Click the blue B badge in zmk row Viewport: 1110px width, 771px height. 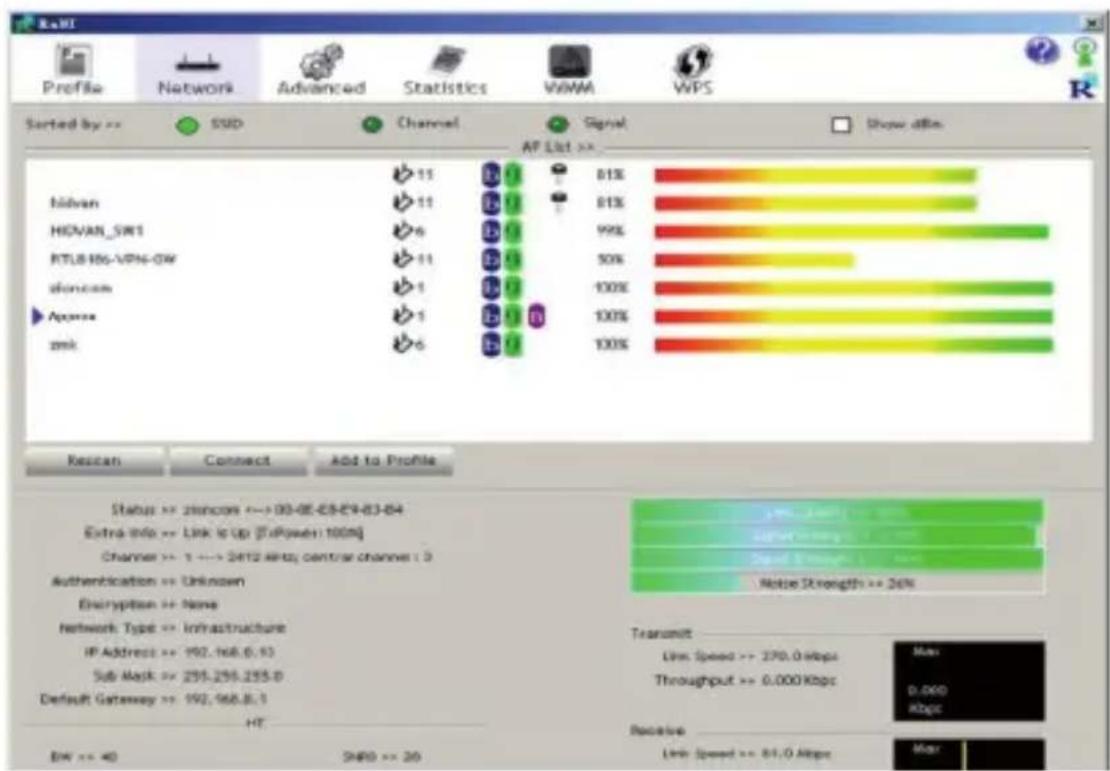click(491, 345)
